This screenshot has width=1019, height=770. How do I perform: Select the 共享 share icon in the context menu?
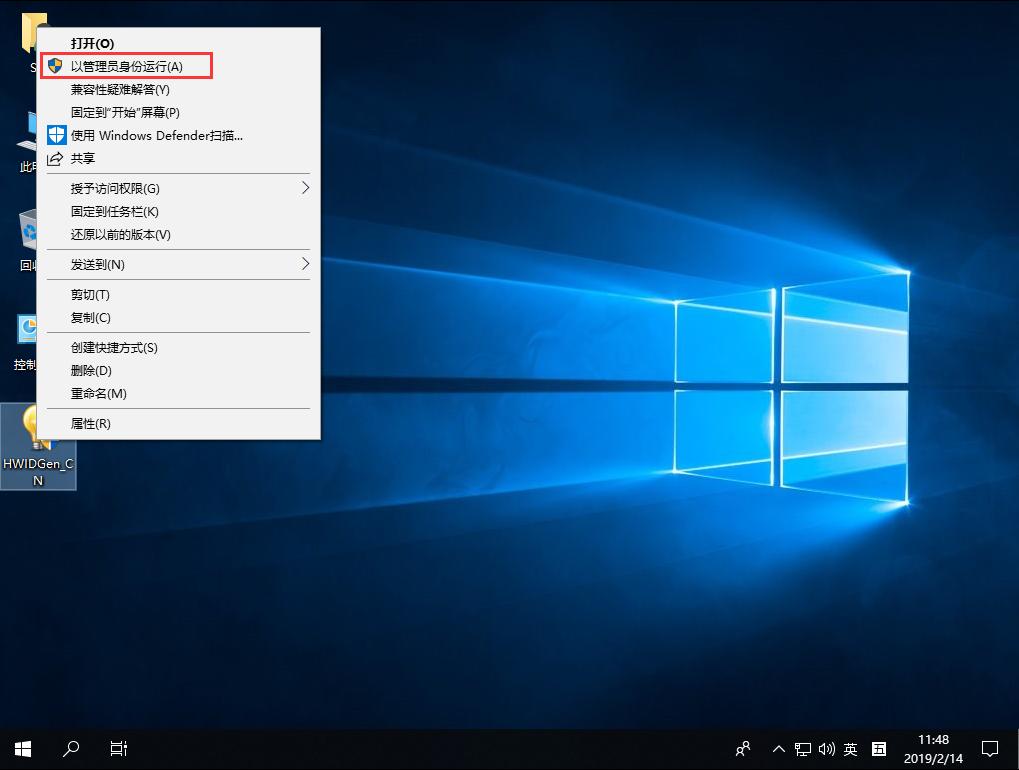[x=56, y=158]
